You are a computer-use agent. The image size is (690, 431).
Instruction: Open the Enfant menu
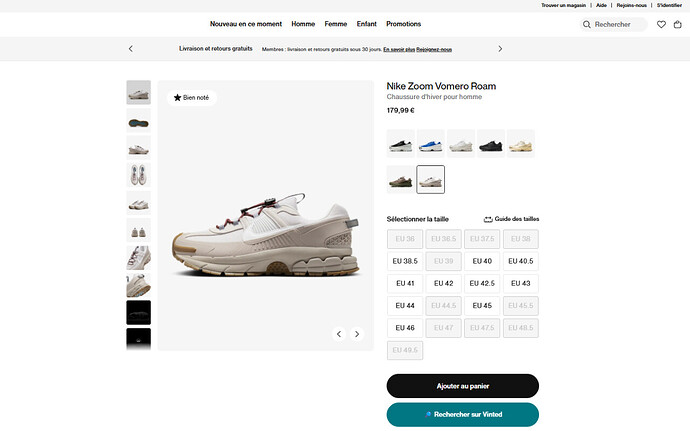(367, 24)
